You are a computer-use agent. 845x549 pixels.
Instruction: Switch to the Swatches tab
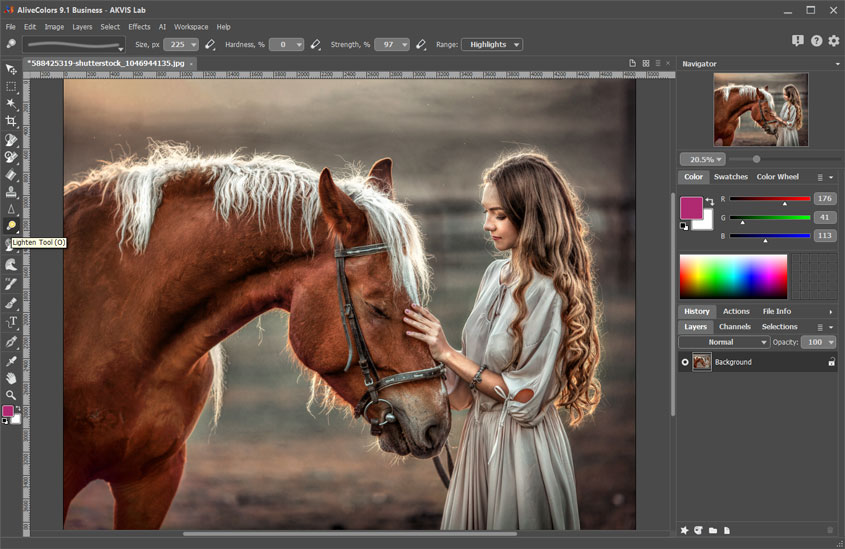coord(731,177)
